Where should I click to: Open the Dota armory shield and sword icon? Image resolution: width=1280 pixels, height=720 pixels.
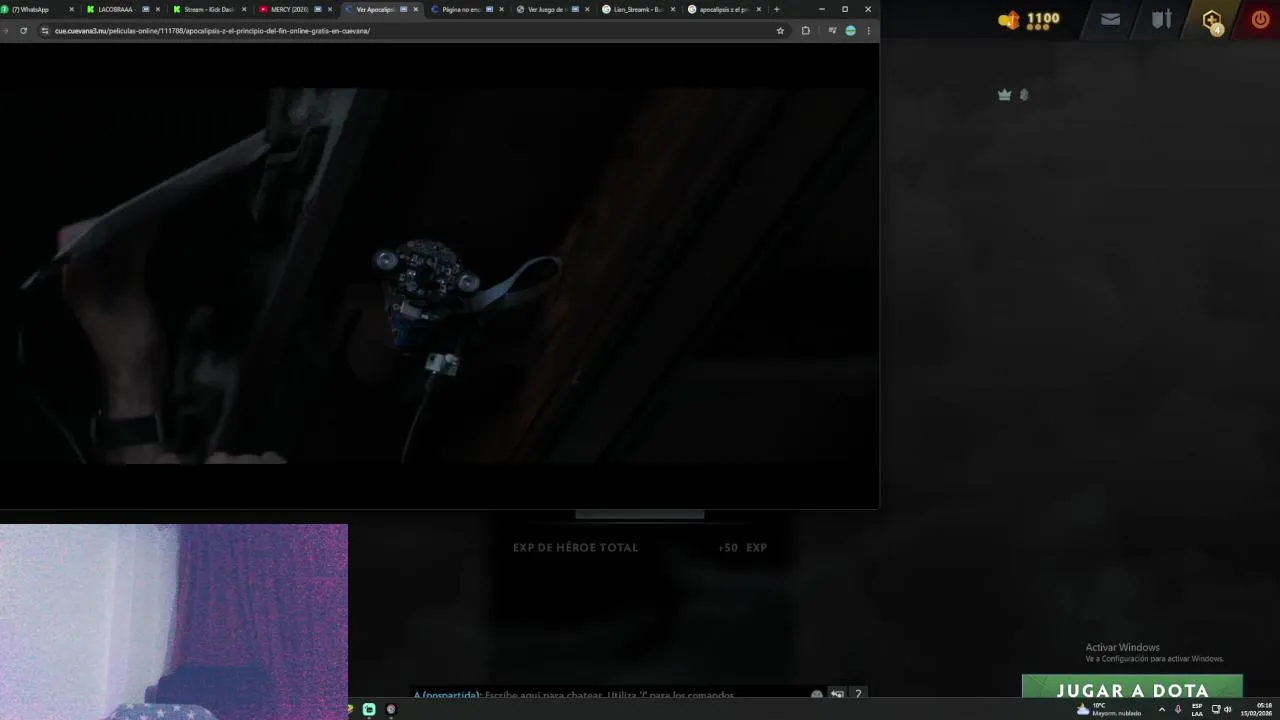click(x=1161, y=19)
